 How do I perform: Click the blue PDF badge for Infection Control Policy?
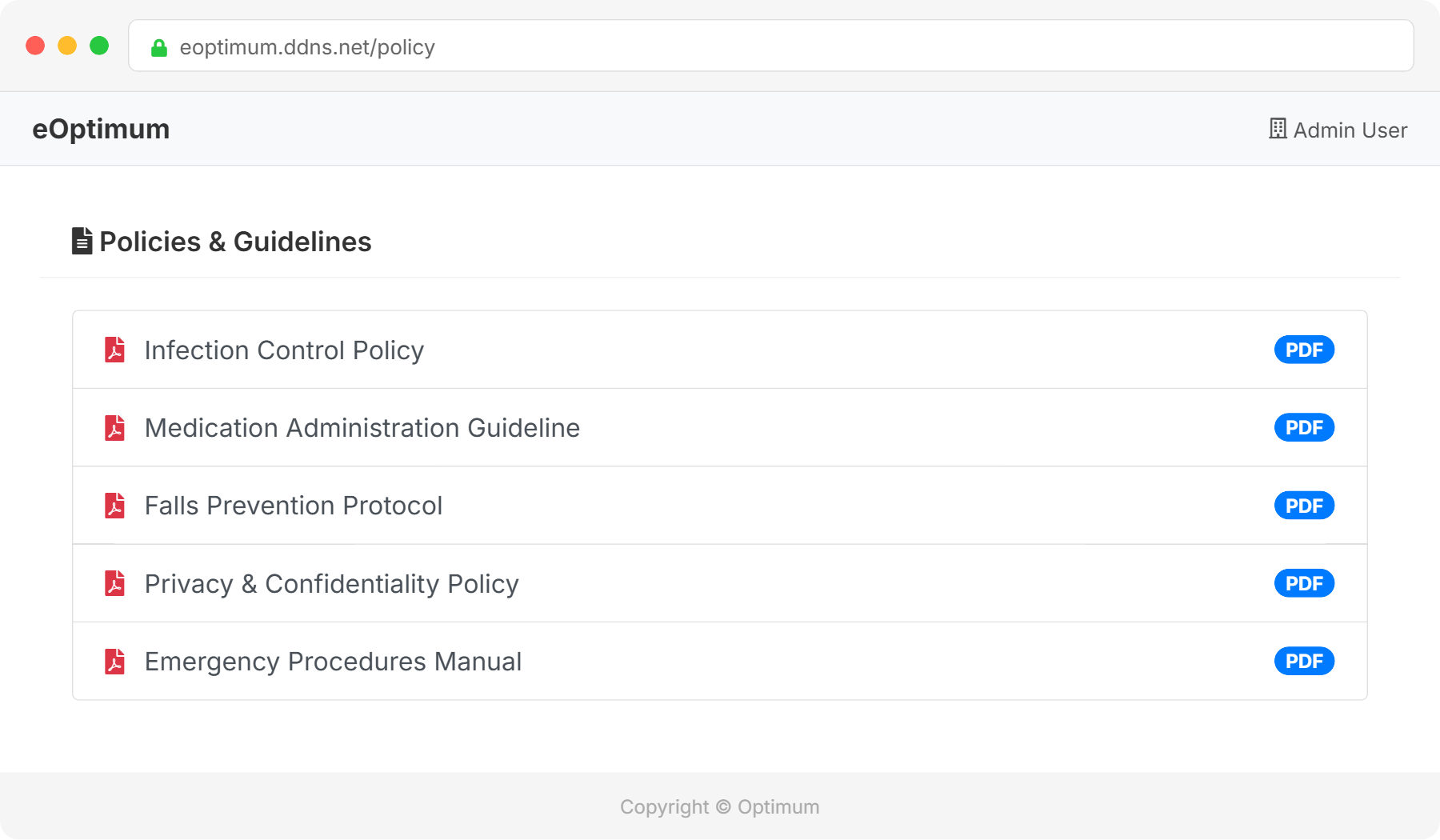(1304, 350)
